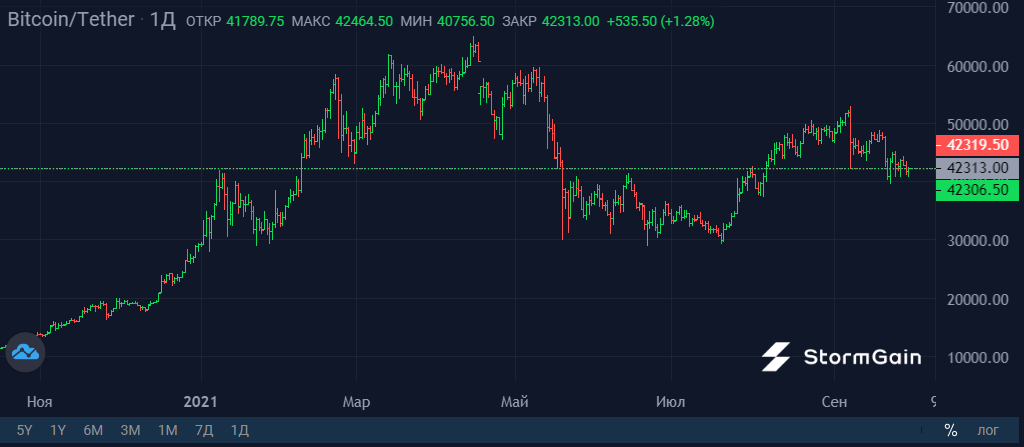
Task: Show the 3M range
Action: click(x=131, y=430)
